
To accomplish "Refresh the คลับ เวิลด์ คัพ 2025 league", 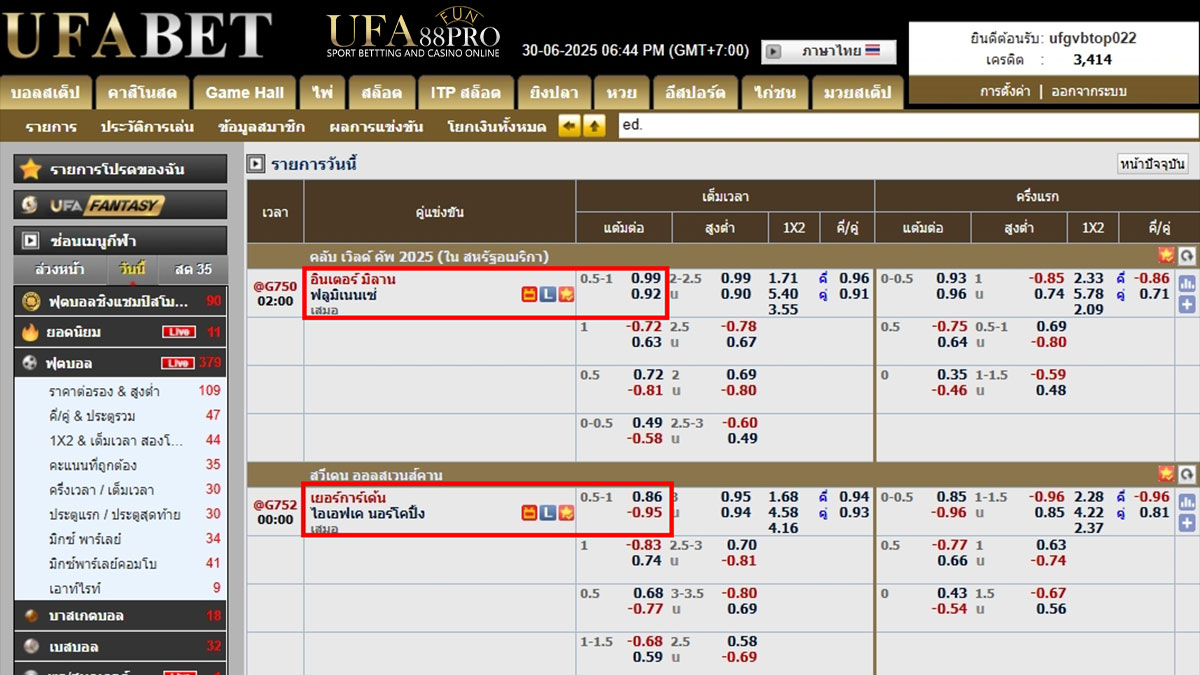I will tap(1187, 255).
